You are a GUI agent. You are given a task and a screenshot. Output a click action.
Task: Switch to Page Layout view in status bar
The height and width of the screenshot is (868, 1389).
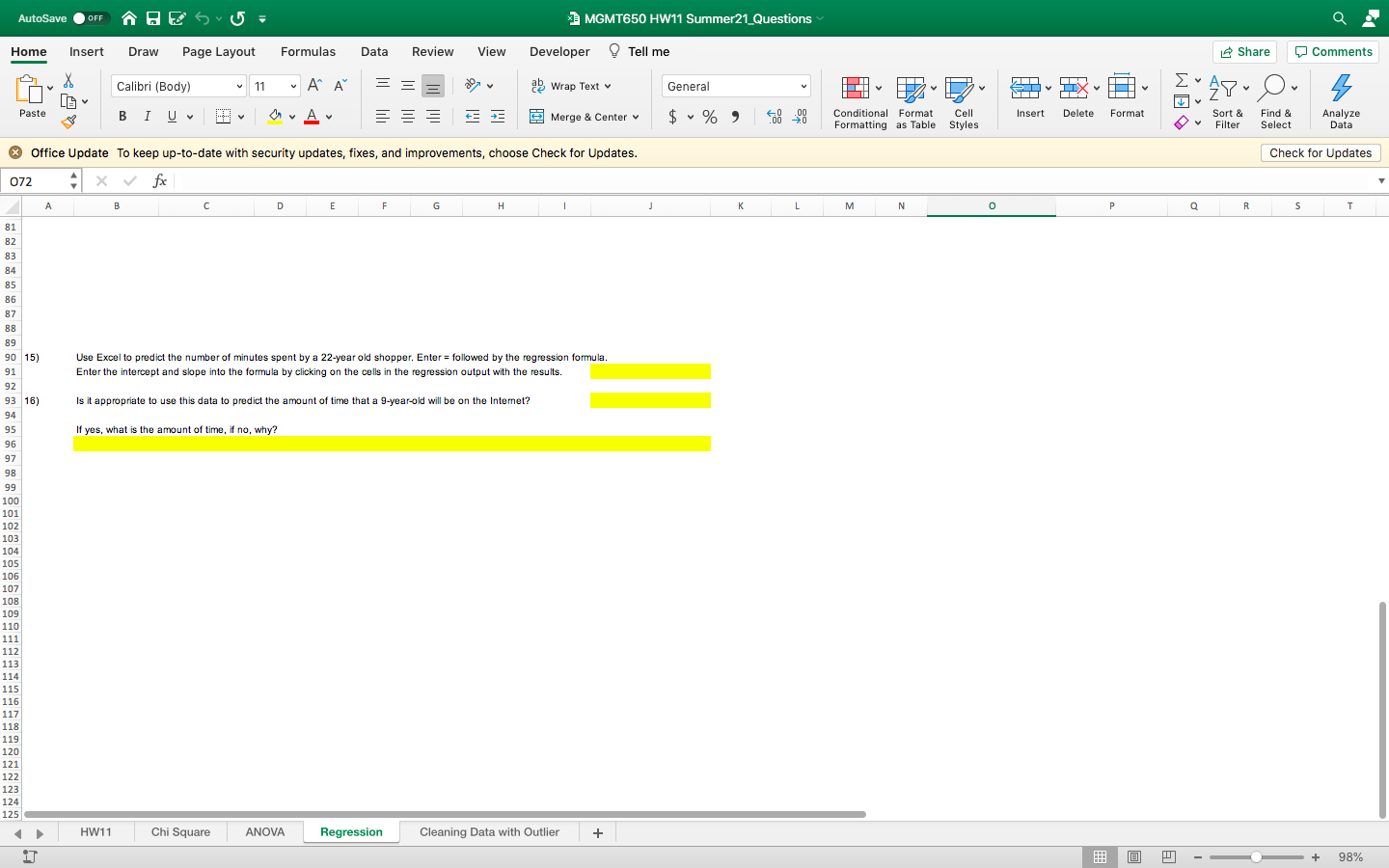(1134, 857)
